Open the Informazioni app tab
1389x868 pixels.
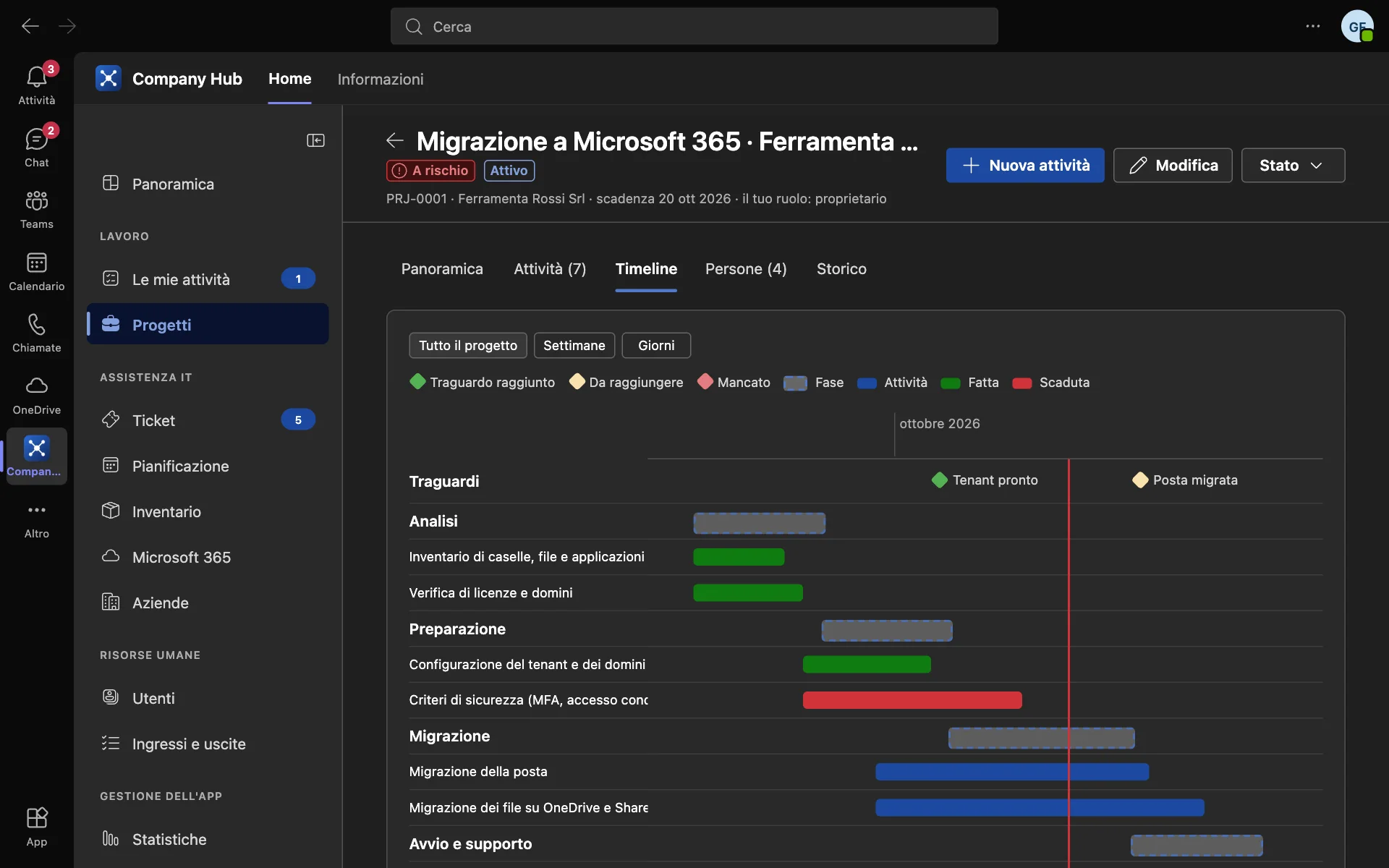pyautogui.click(x=381, y=80)
